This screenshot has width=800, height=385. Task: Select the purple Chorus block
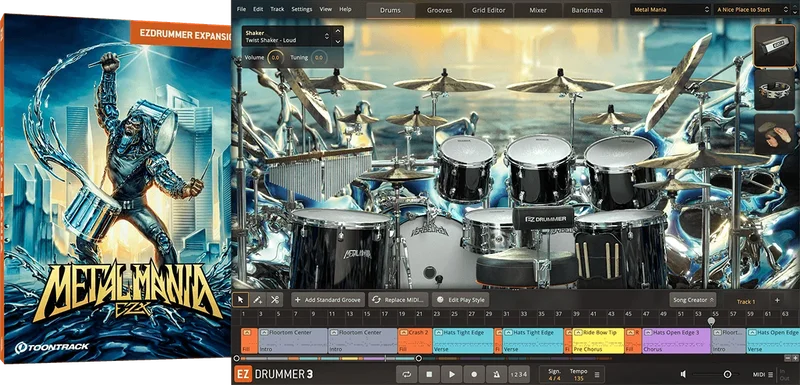pyautogui.click(x=677, y=341)
